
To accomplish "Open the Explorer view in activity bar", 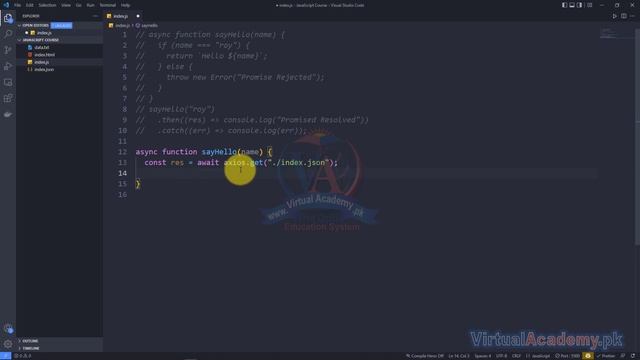I will [8, 18].
